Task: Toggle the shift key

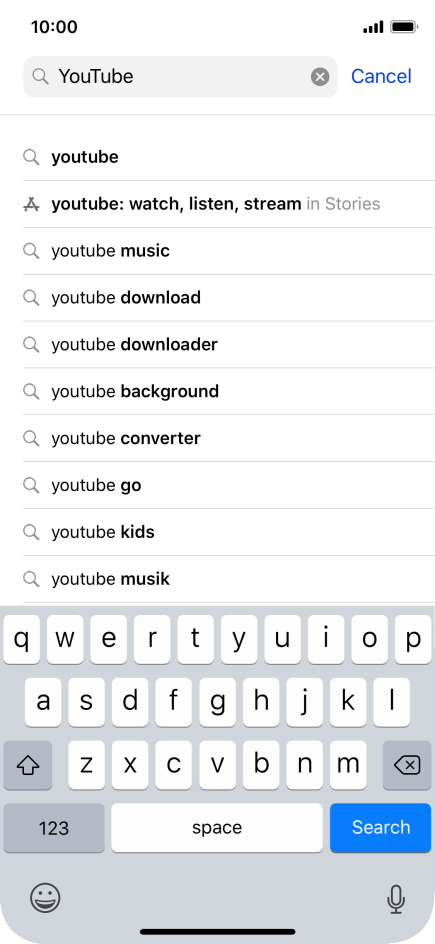Action: [28, 765]
